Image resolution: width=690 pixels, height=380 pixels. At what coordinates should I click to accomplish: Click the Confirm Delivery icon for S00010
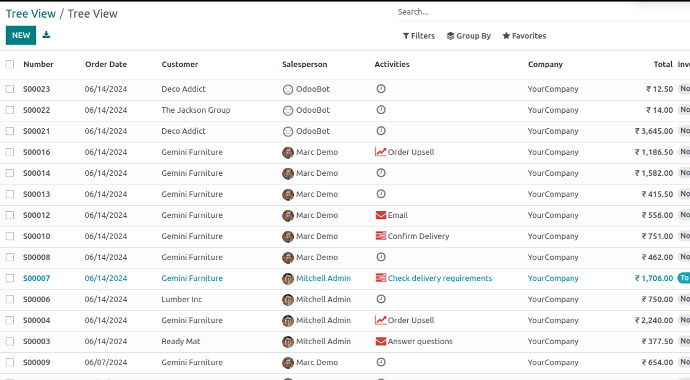click(381, 236)
